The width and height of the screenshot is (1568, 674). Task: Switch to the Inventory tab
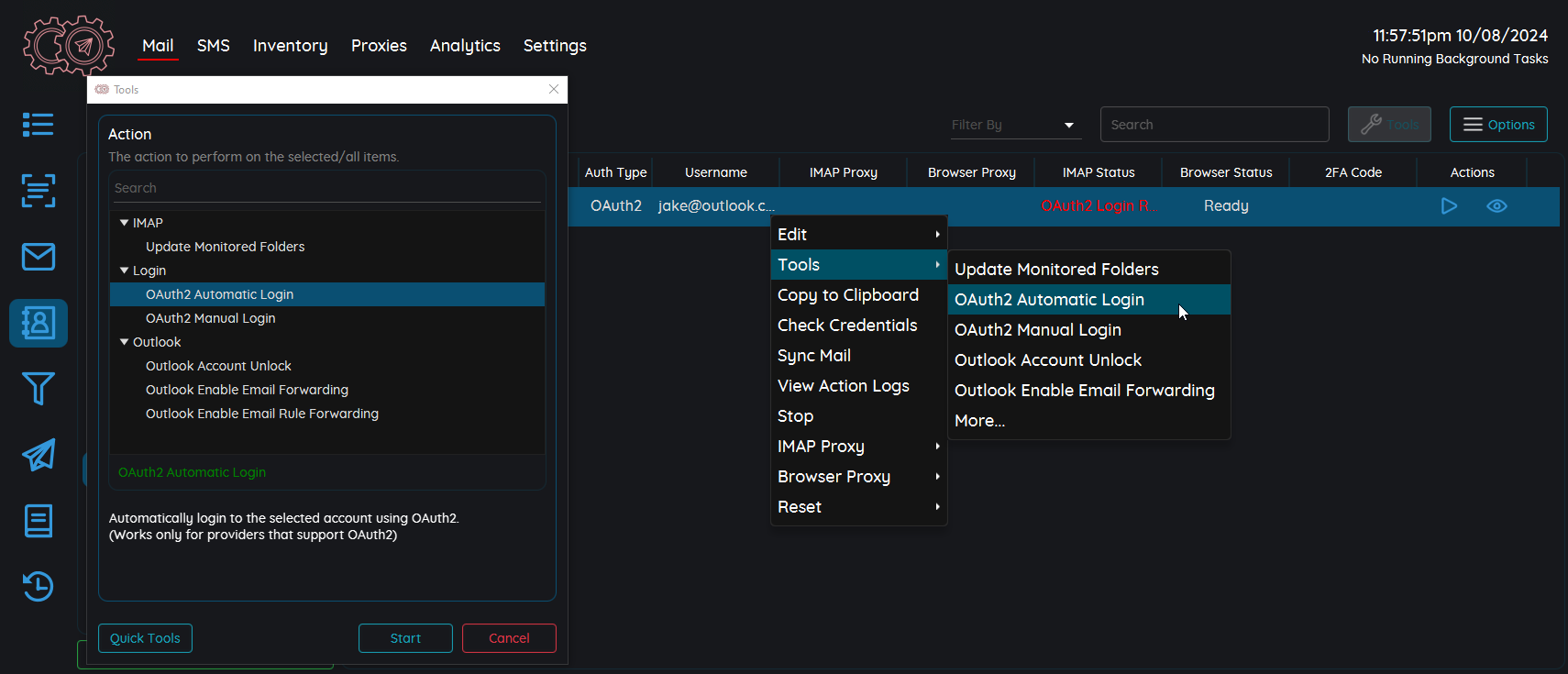(290, 46)
